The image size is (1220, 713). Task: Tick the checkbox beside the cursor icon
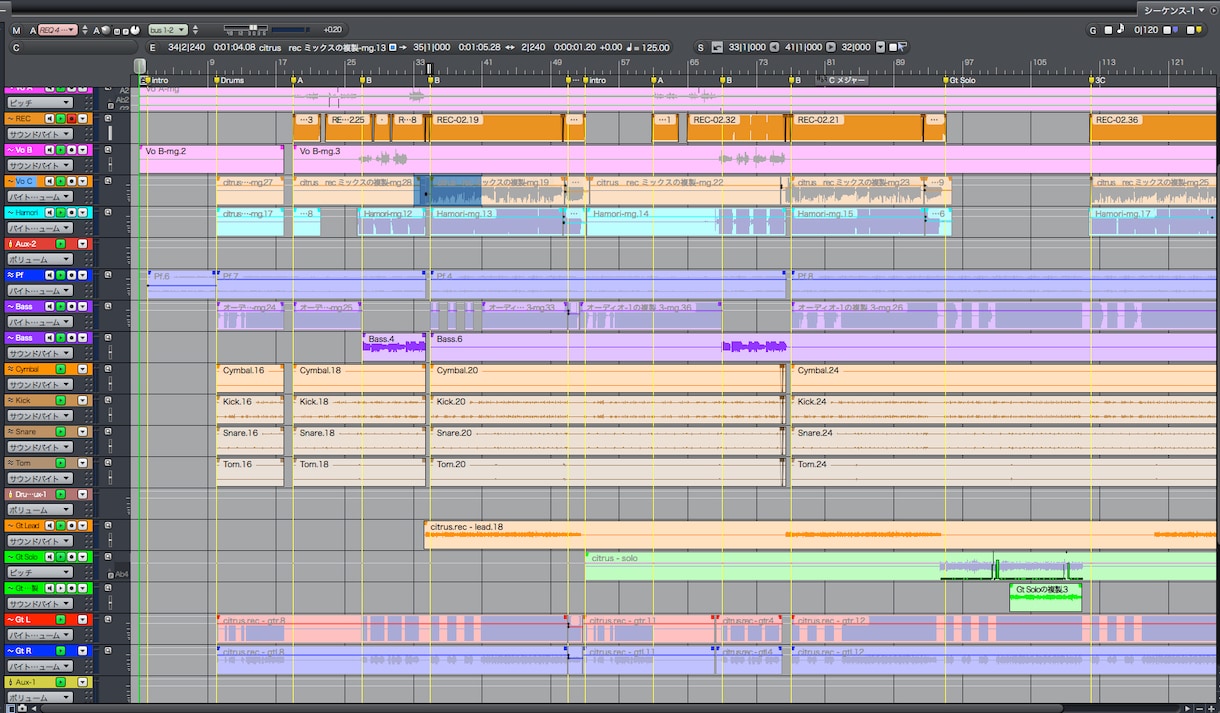click(x=891, y=47)
